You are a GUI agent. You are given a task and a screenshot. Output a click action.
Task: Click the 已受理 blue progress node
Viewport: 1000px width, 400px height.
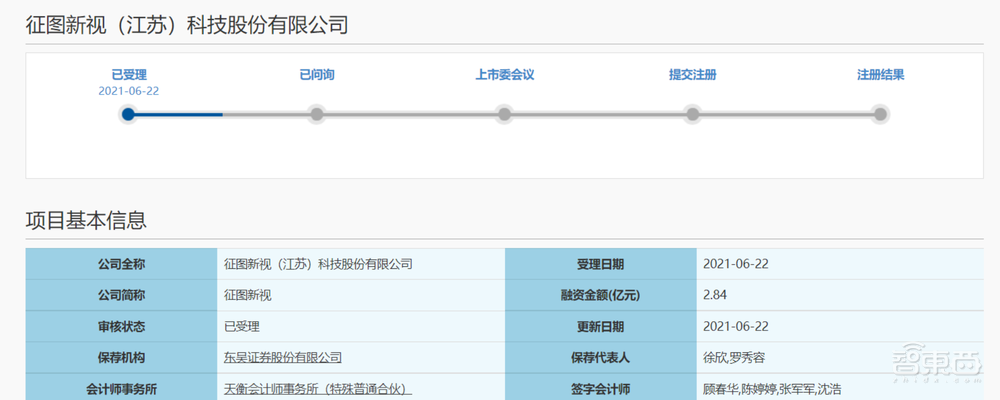(x=128, y=114)
